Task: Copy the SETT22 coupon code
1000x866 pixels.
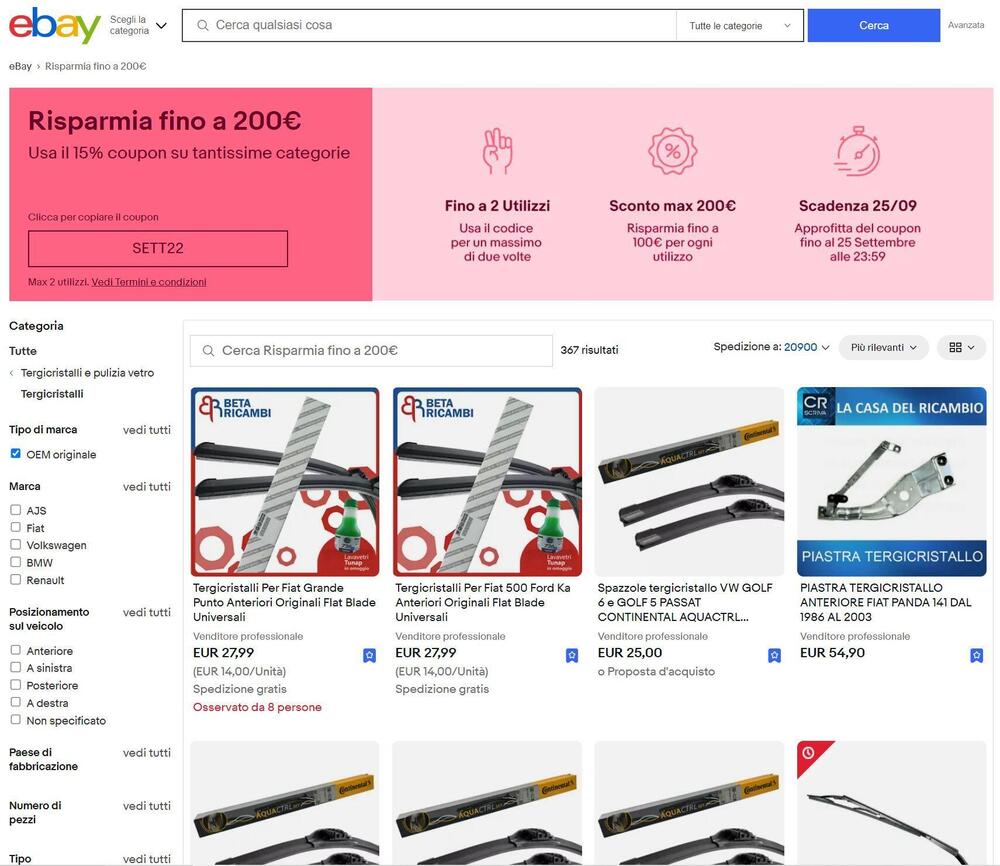Action: click(x=158, y=249)
